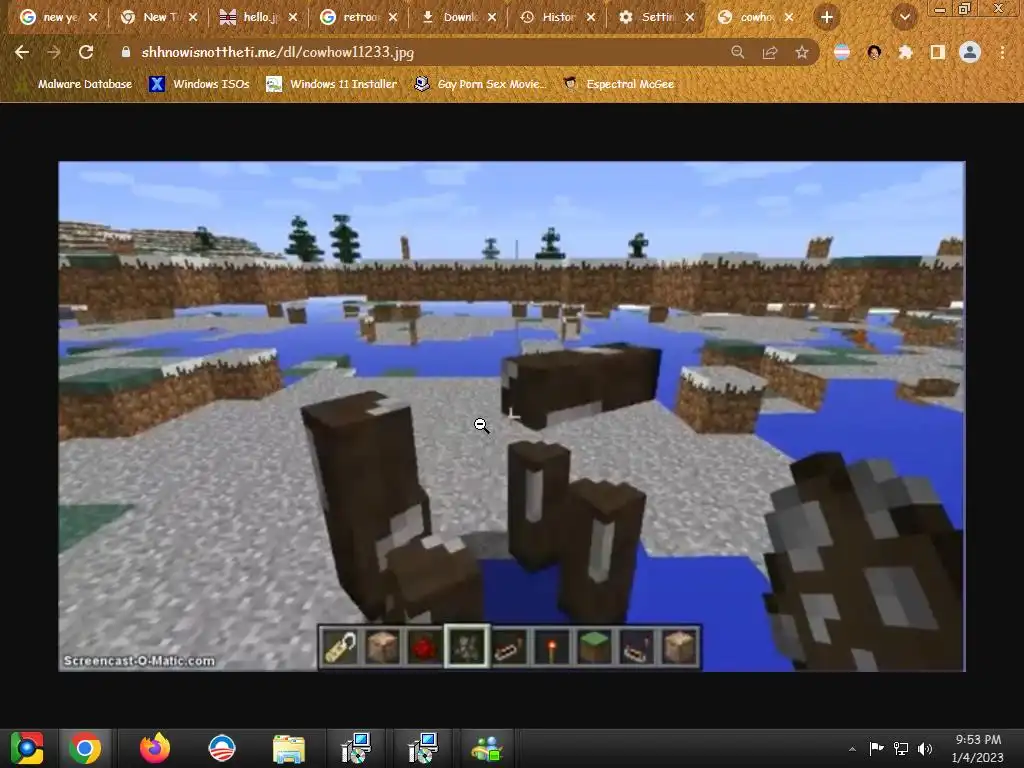Open the avatar face extension icon

[x=874, y=52]
